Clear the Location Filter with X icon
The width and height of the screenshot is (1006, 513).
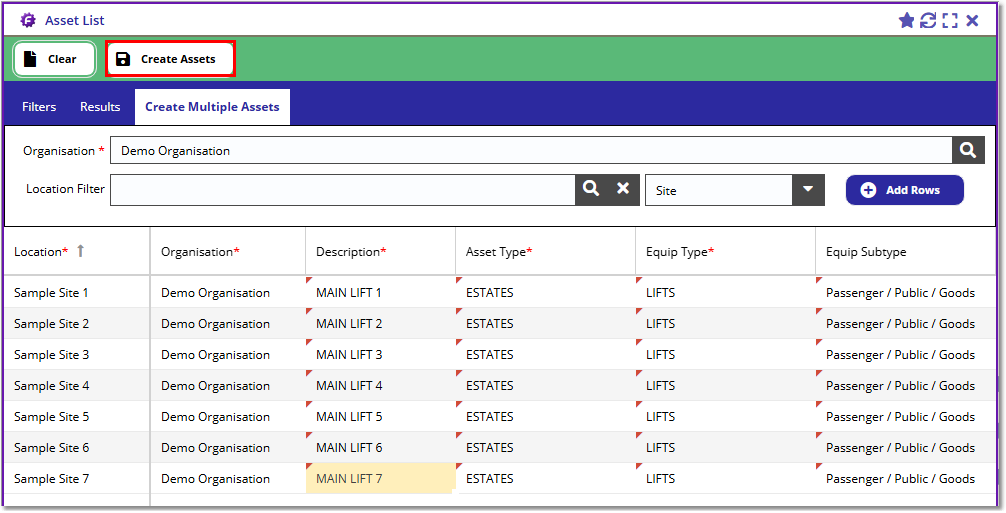[623, 189]
